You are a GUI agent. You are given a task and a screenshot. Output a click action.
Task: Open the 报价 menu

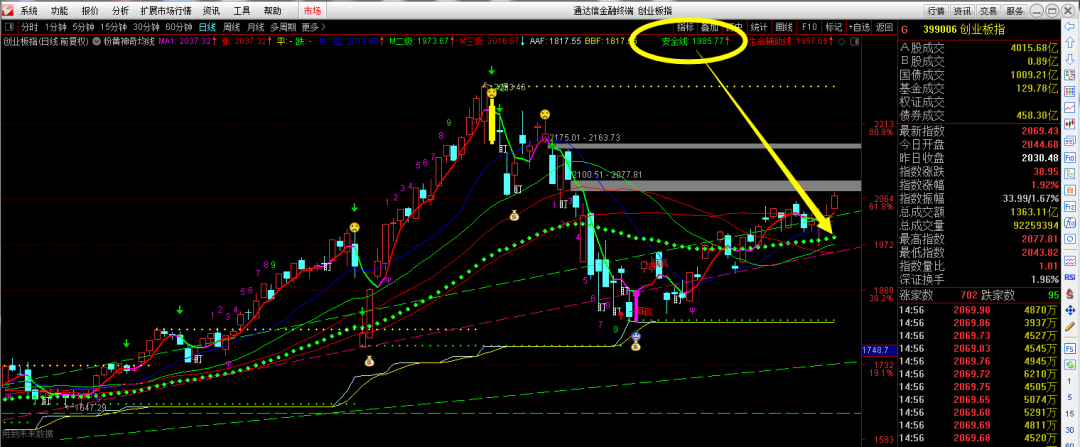(x=90, y=10)
